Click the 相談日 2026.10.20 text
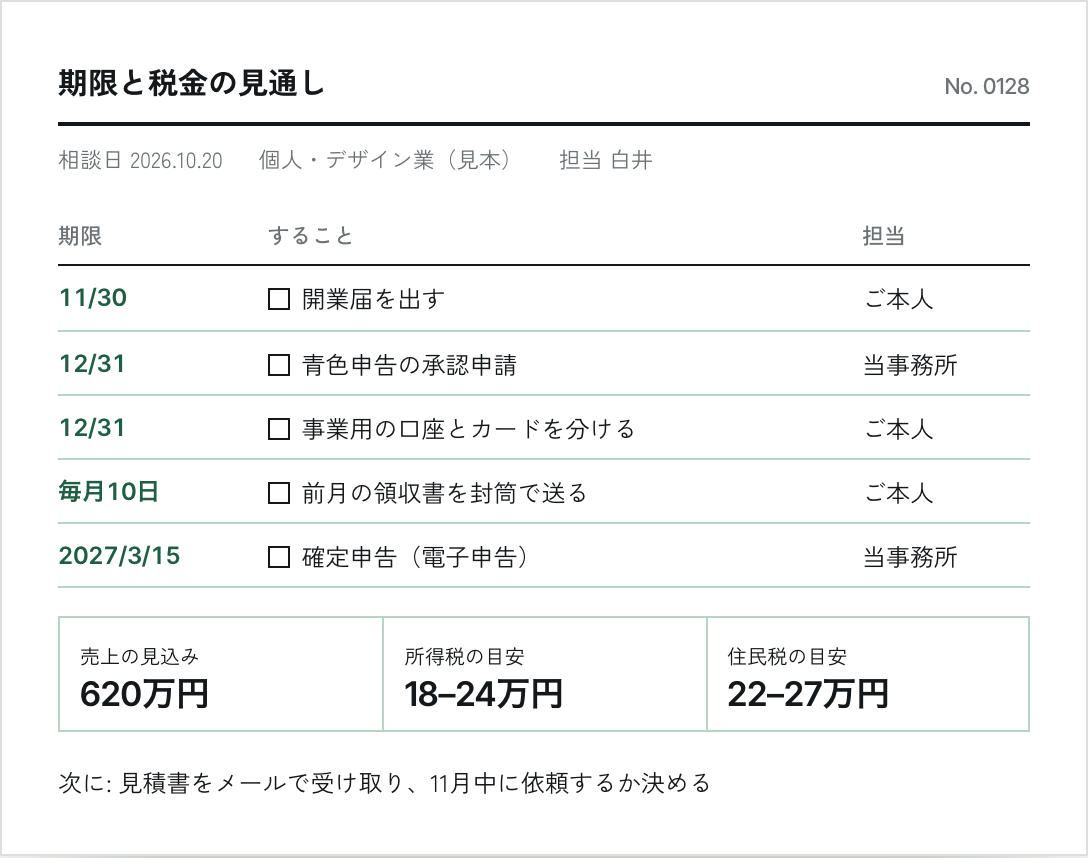Image resolution: width=1088 pixels, height=858 pixels. pyautogui.click(x=140, y=160)
